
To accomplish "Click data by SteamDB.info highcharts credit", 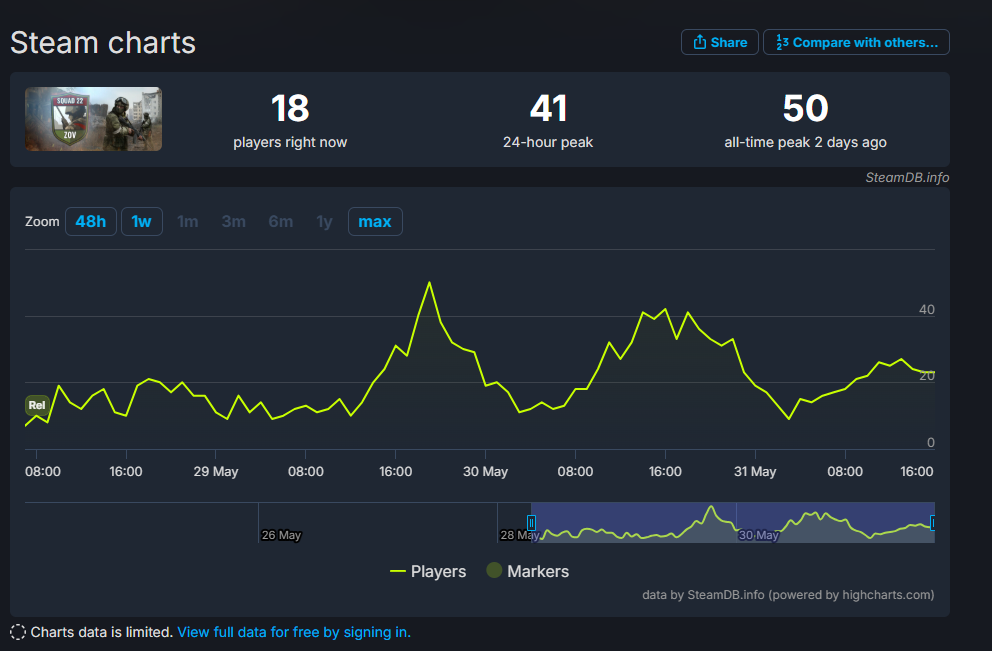I will pos(788,595).
